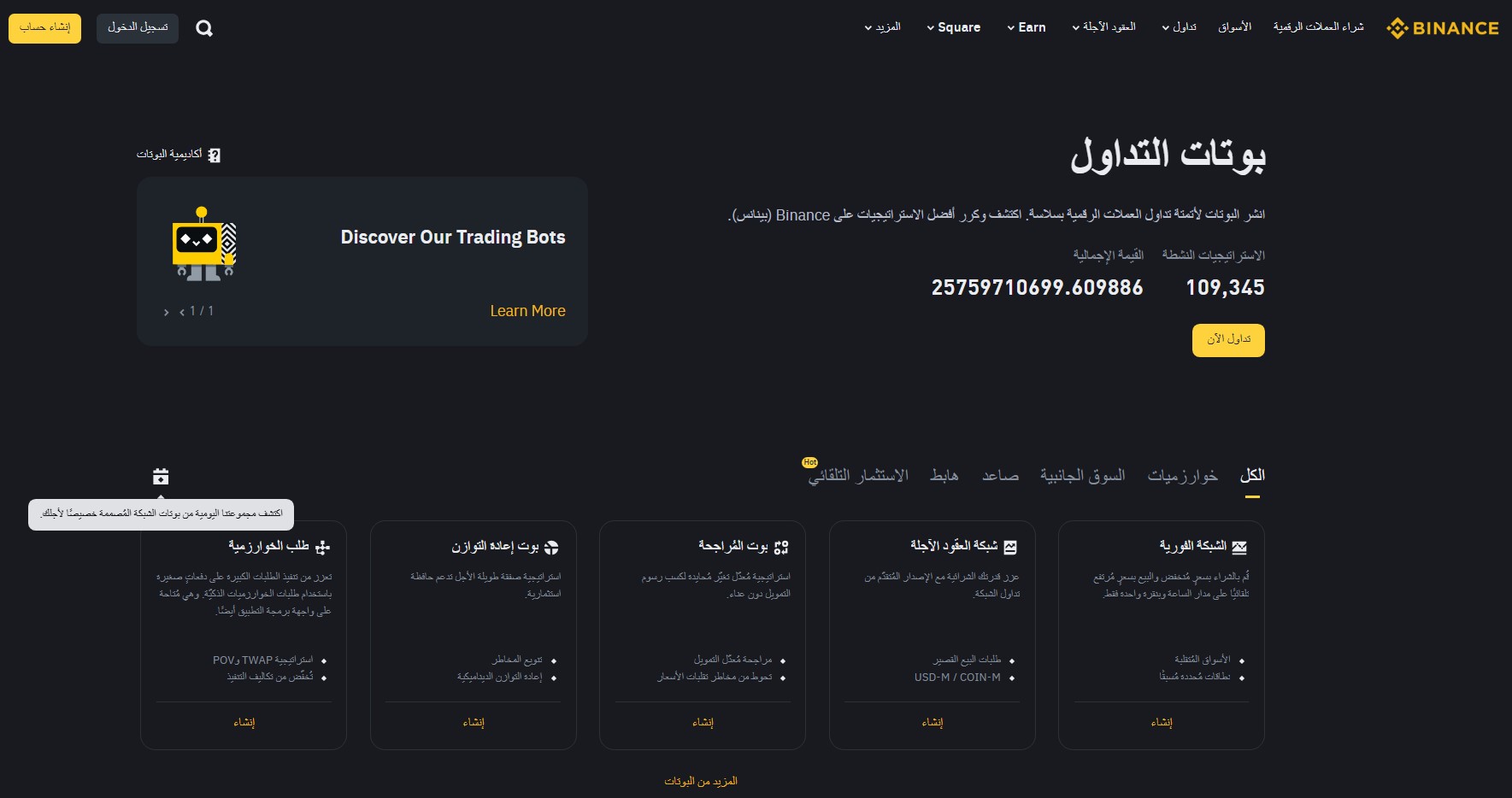Click the شبكة العقود الآجلة card title
The image size is (1512, 798).
[954, 546]
